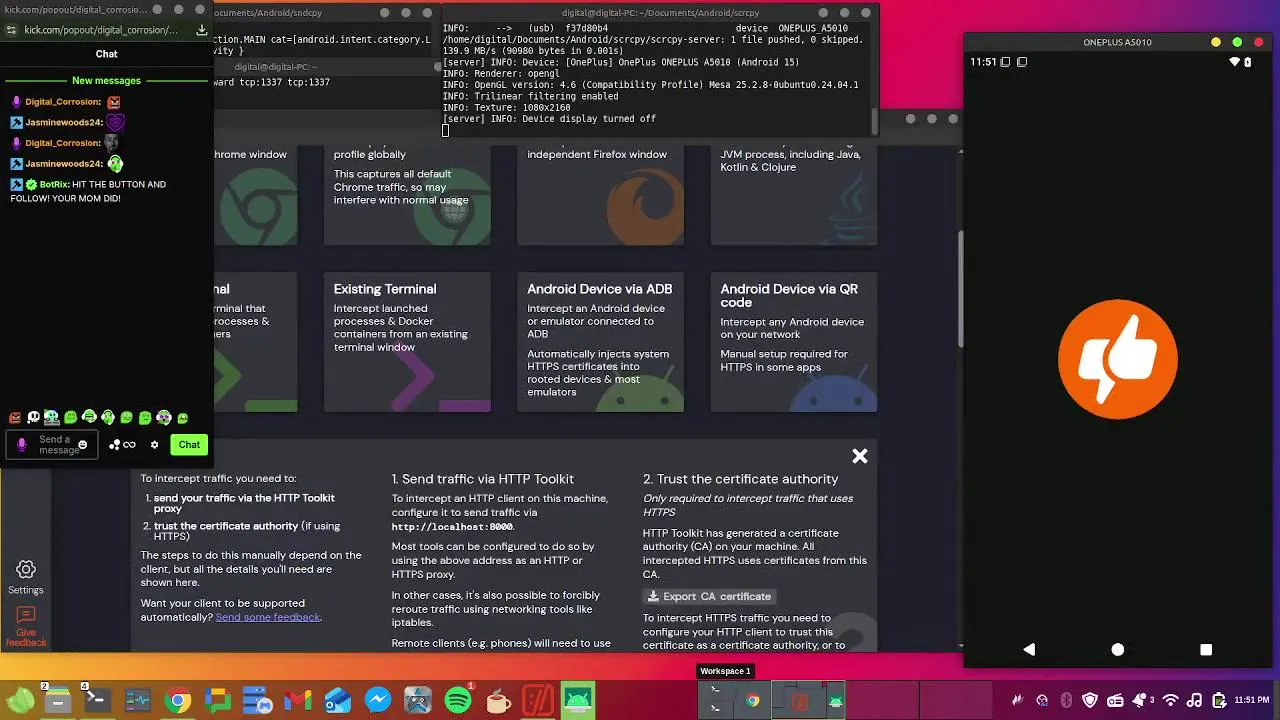Click the JVM process interception card

pyautogui.click(x=794, y=195)
